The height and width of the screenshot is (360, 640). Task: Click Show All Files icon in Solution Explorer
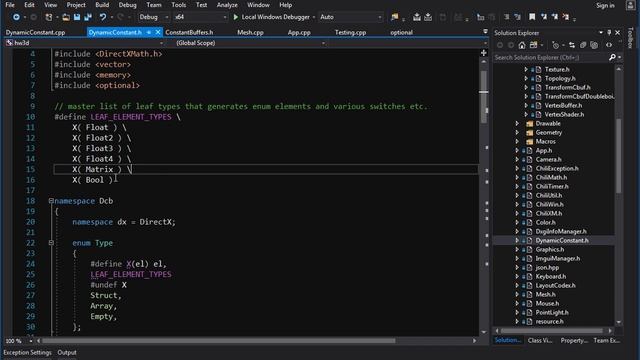tap(594, 45)
